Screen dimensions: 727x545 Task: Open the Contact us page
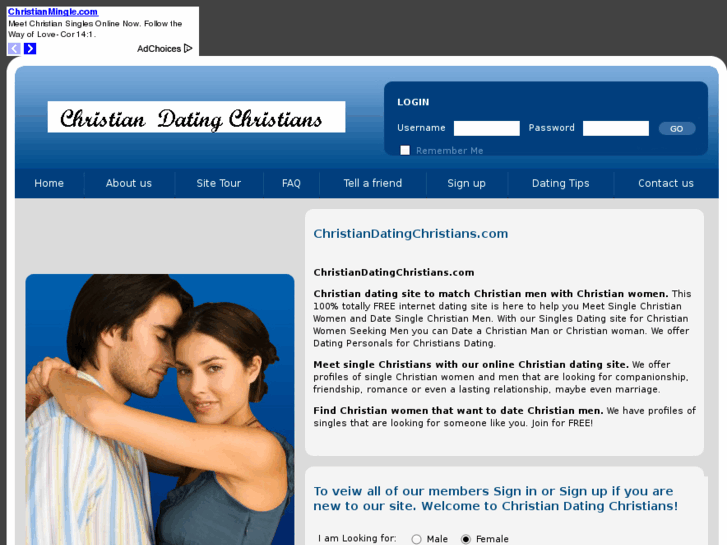666,183
